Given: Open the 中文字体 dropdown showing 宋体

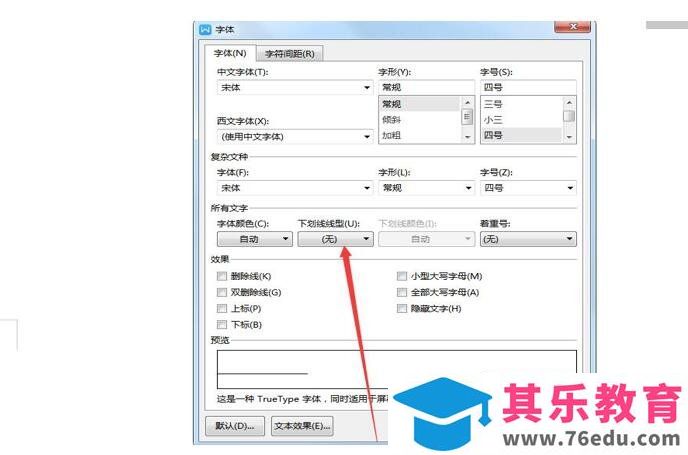Looking at the screenshot, I should (x=295, y=87).
